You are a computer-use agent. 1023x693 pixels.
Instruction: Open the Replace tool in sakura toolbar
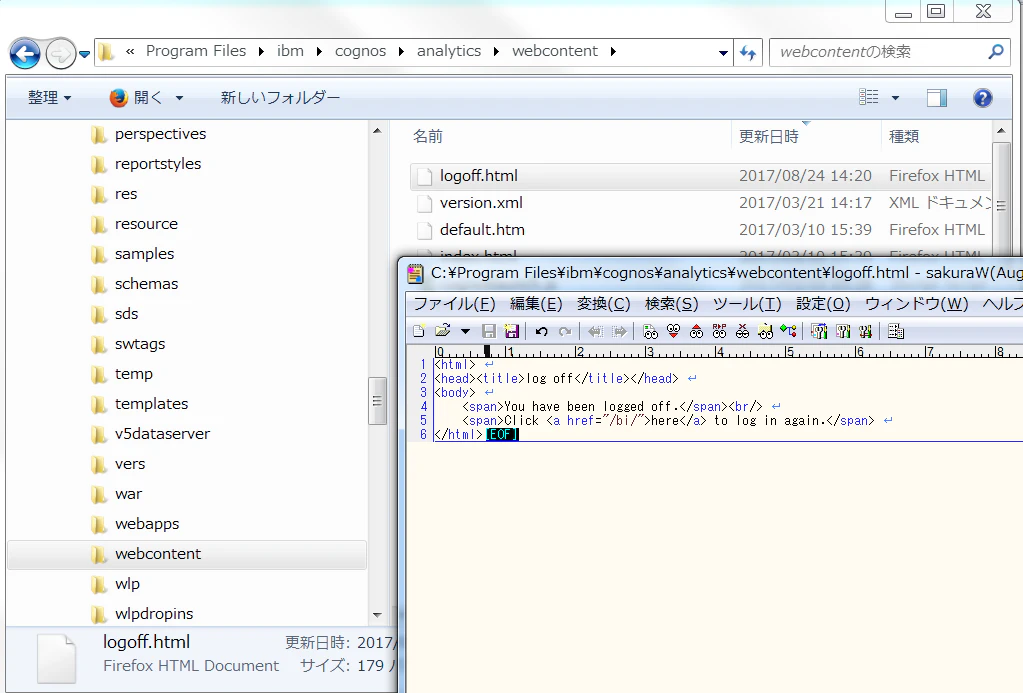(720, 331)
